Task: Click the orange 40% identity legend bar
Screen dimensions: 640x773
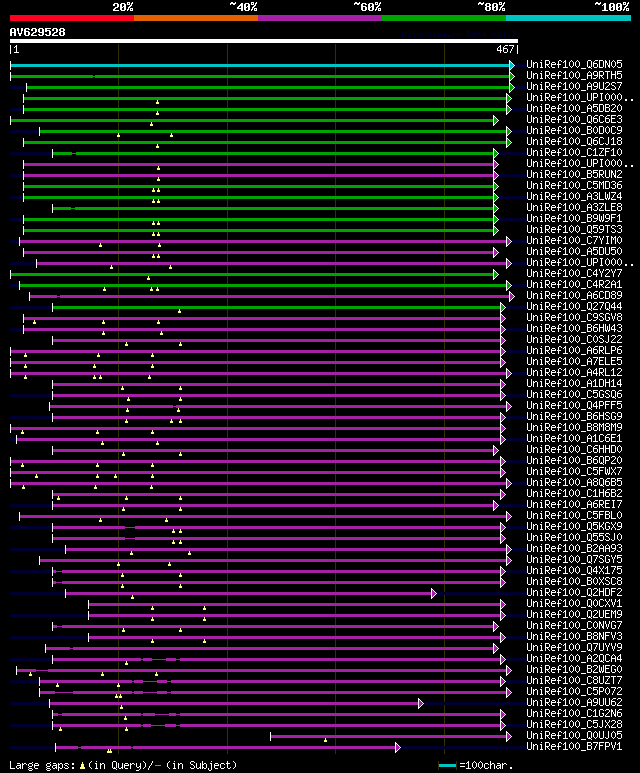Action: click(x=196, y=18)
